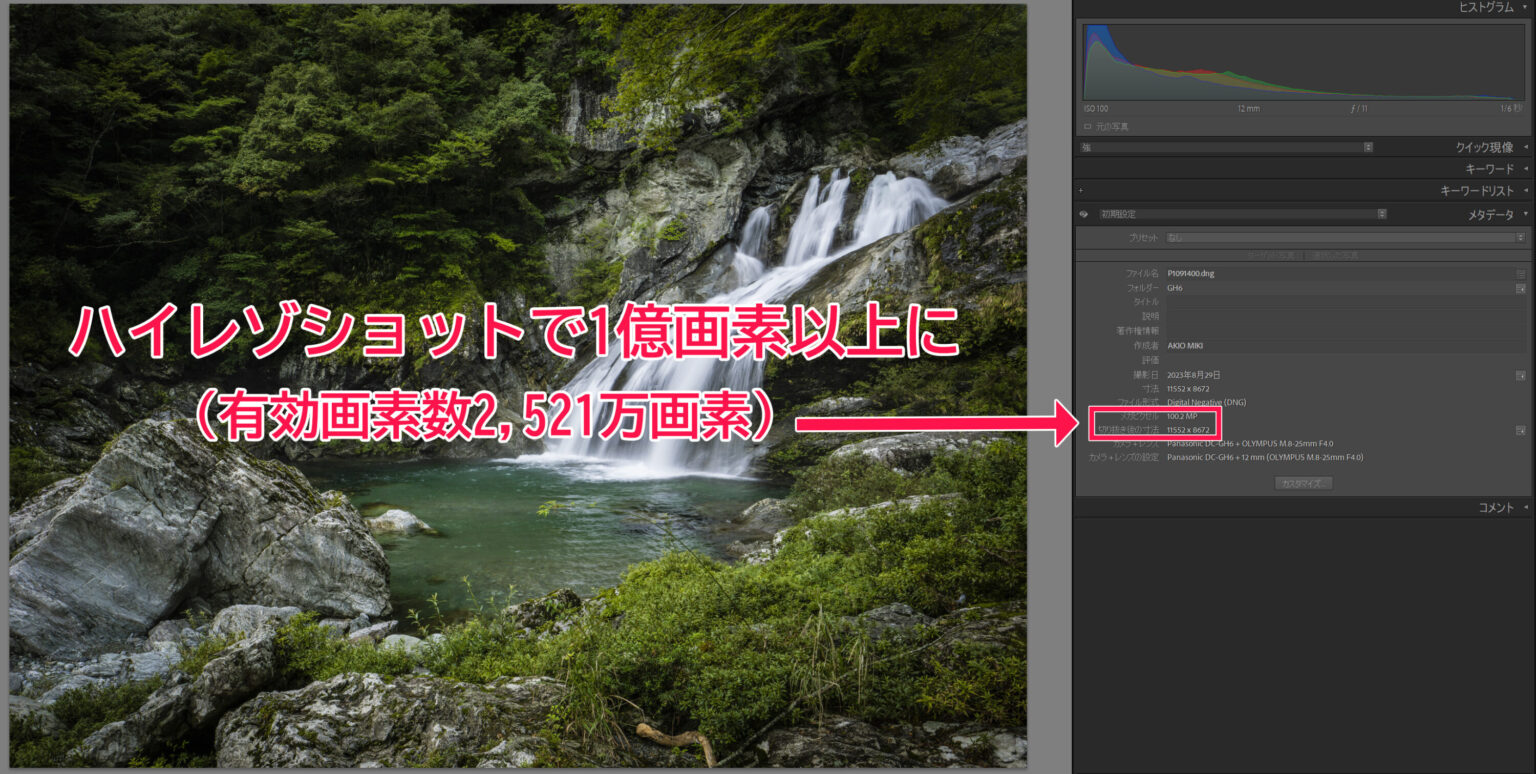This screenshot has width=1536, height=774.
Task: Toggle the 元の写真 original photo indicator
Action: [x=1088, y=127]
